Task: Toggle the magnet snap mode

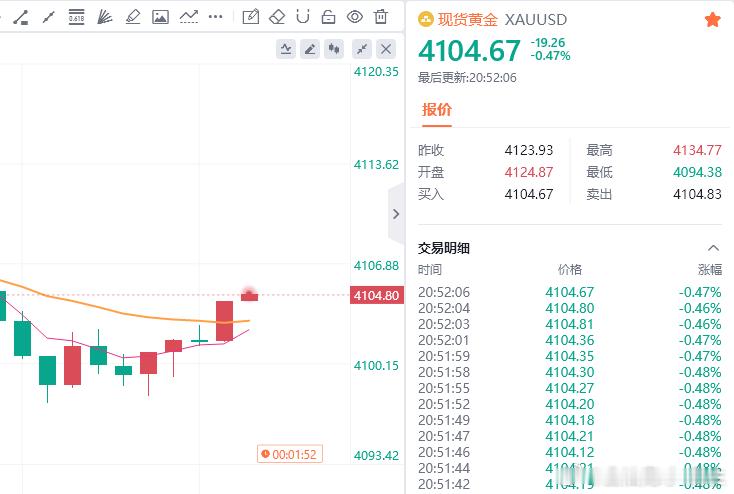Action: pyautogui.click(x=303, y=17)
